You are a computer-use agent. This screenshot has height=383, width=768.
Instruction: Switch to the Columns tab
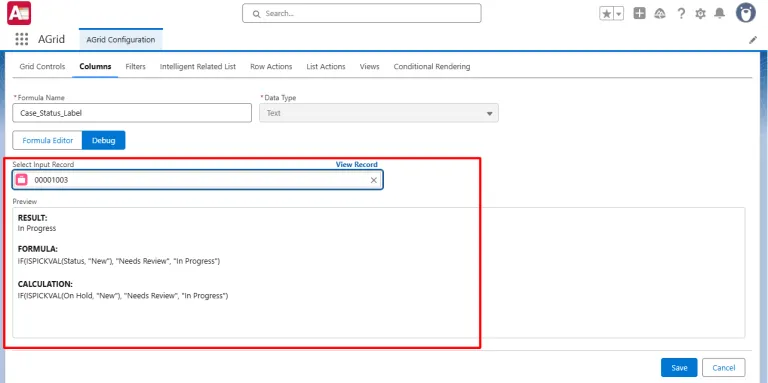click(95, 67)
